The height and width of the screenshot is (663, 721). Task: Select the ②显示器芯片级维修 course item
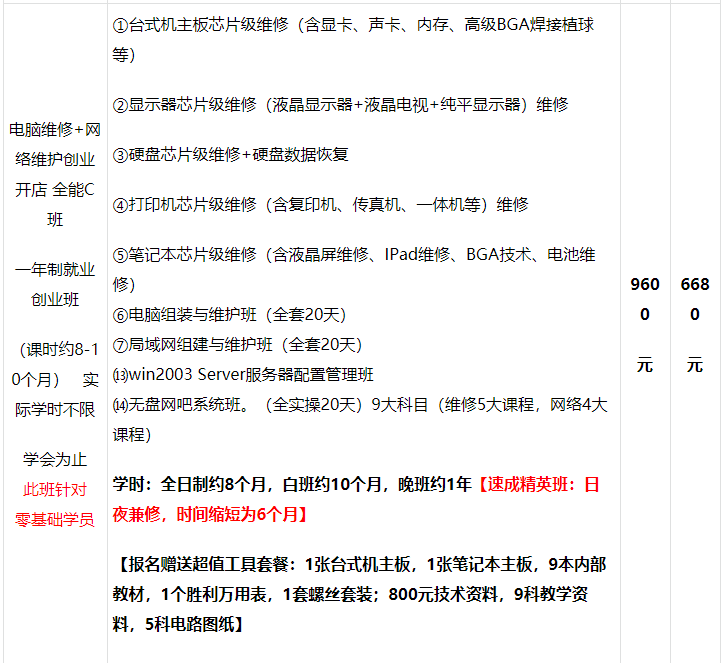340,104
